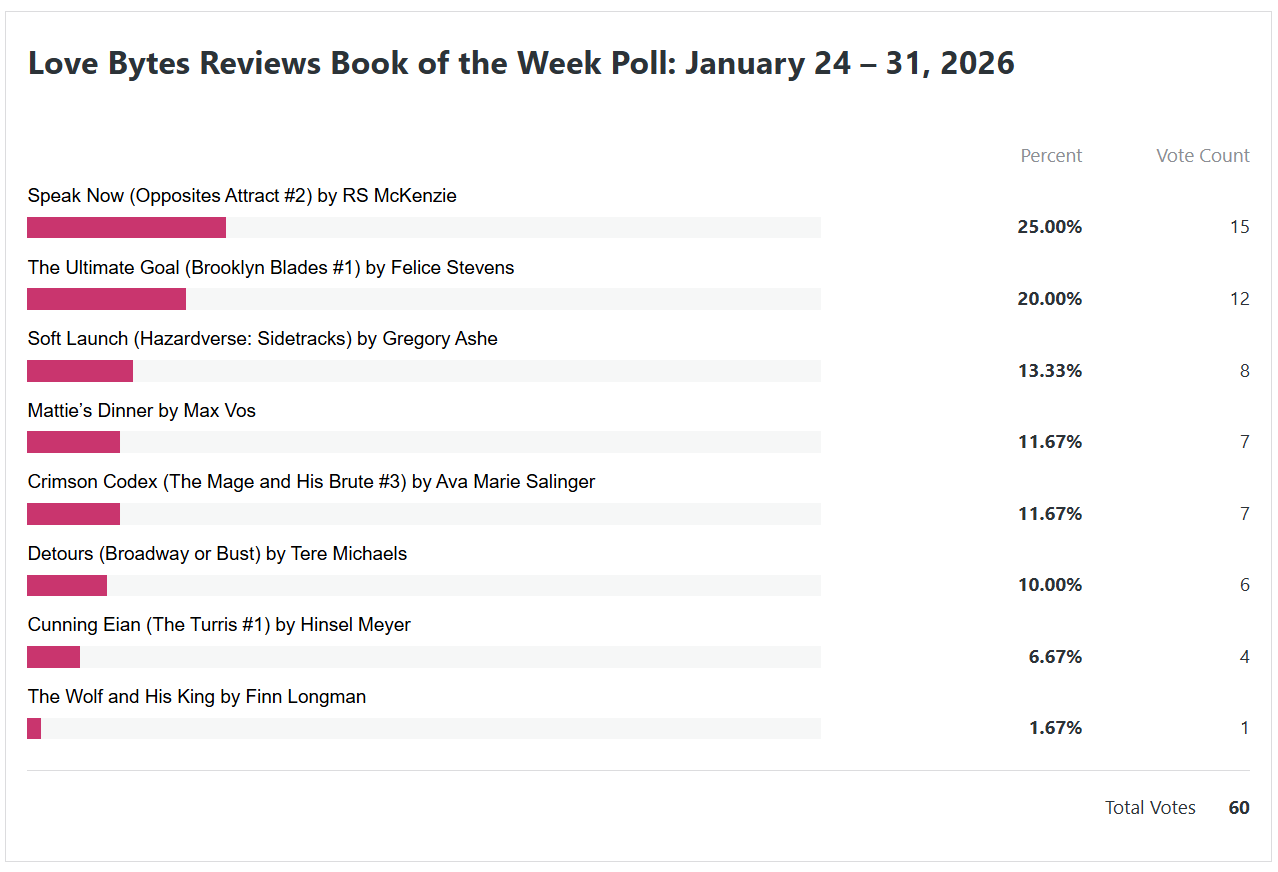Image resolution: width=1278 pixels, height=872 pixels.
Task: Click the Speak Now by RS McKenzie option
Action: [242, 196]
